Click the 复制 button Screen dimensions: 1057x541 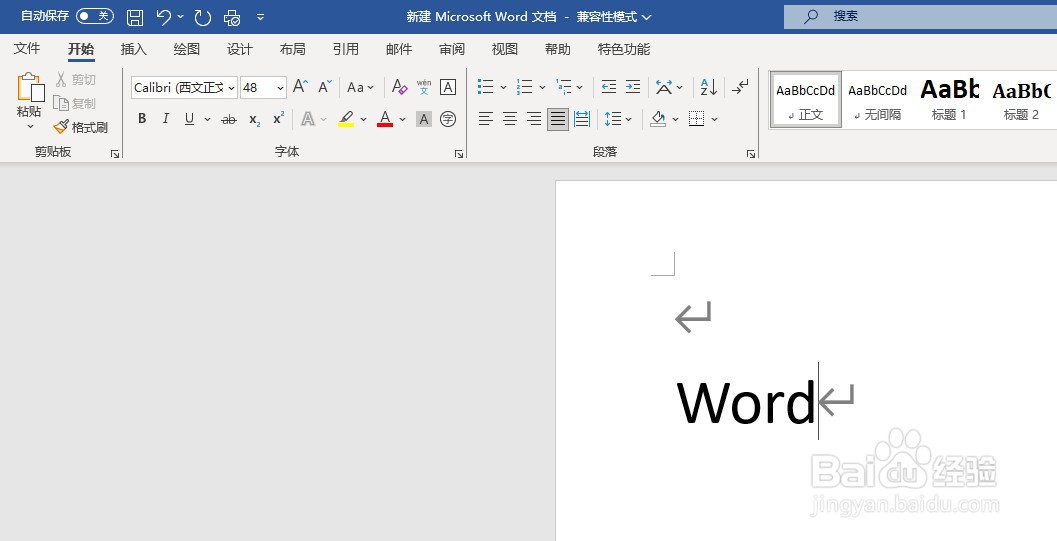click(x=76, y=103)
